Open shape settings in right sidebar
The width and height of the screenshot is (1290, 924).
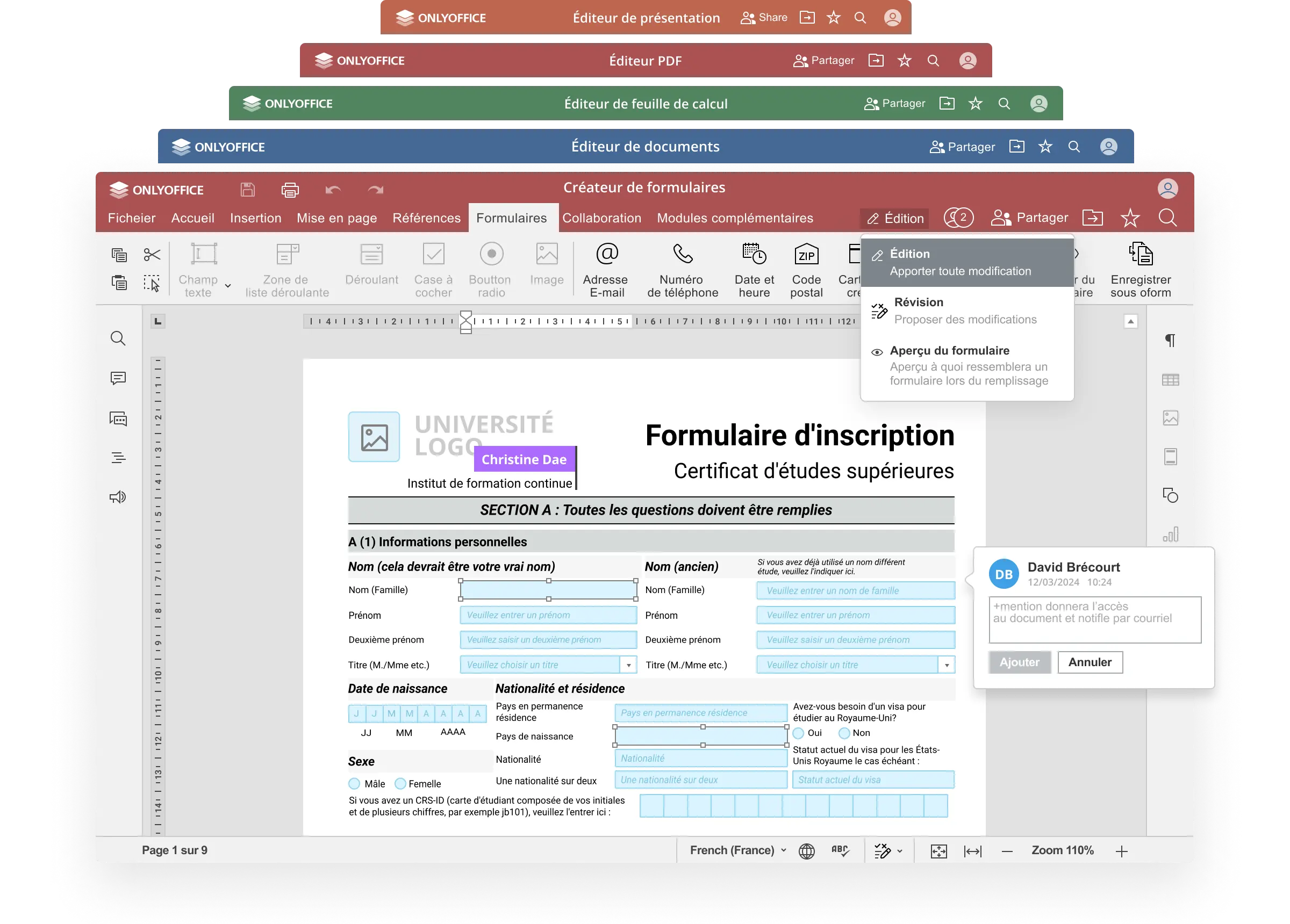(x=1170, y=495)
